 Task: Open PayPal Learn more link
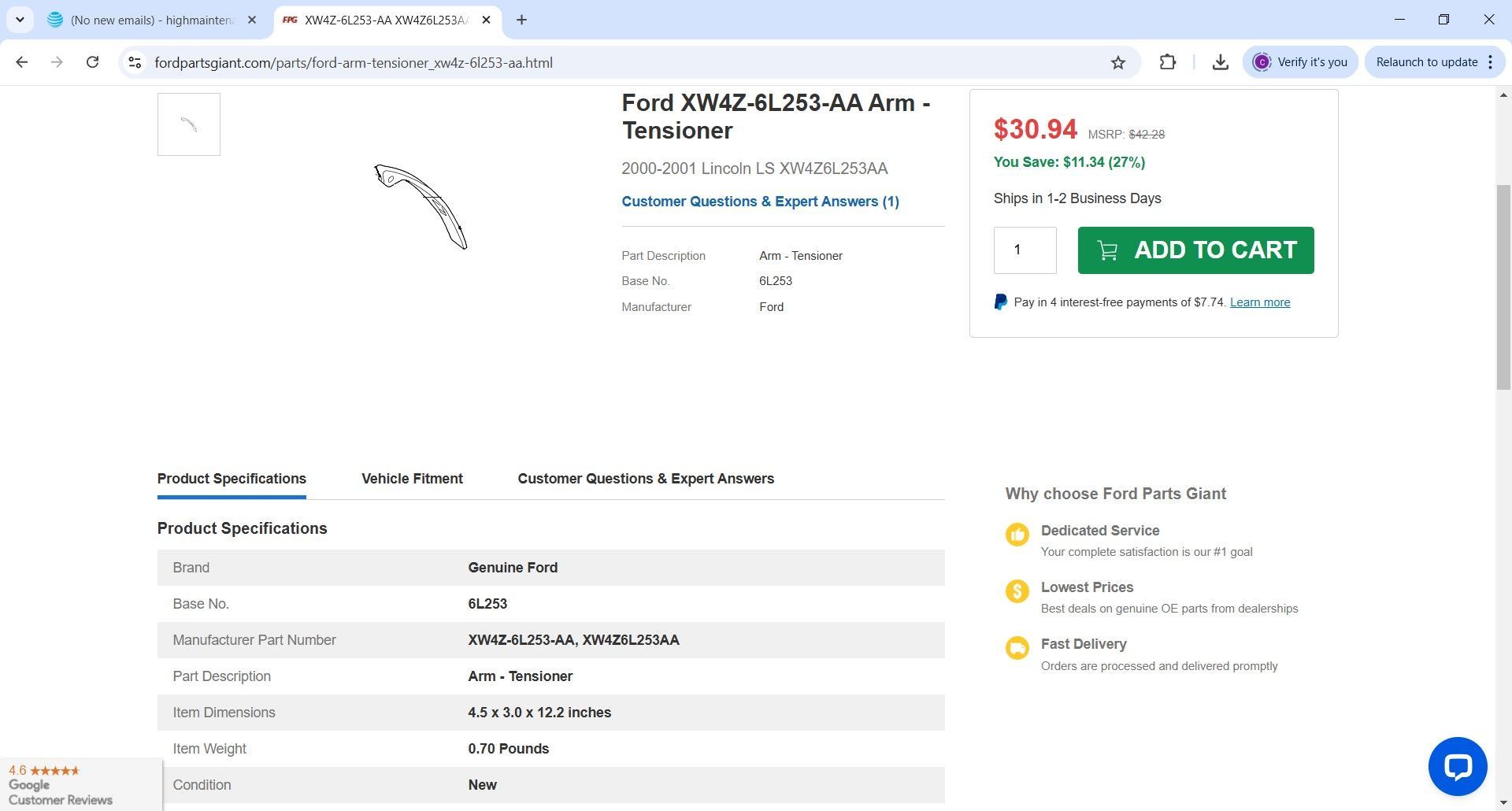(1259, 302)
